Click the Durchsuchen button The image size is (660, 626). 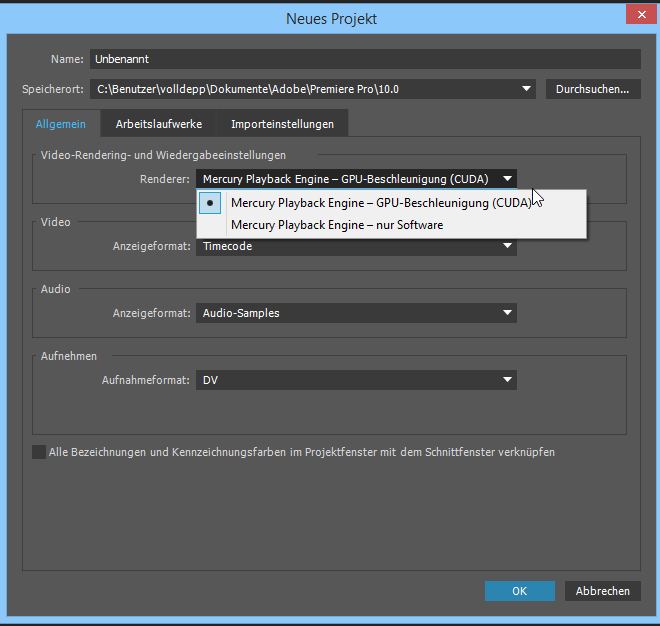593,89
